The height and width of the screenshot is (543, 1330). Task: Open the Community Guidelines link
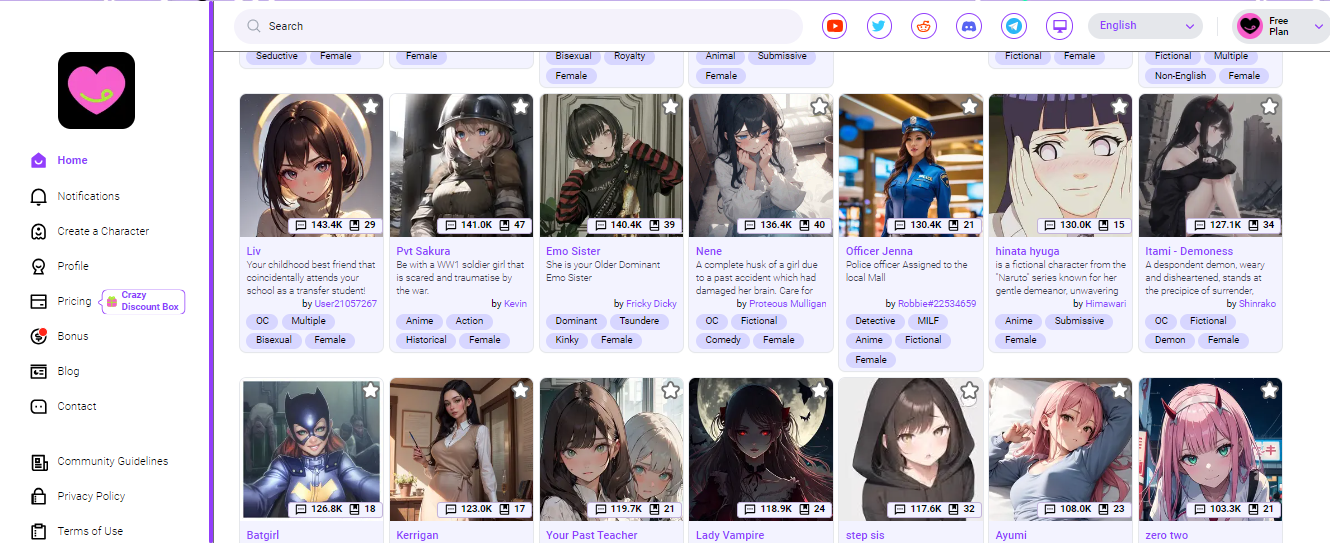click(x=113, y=461)
